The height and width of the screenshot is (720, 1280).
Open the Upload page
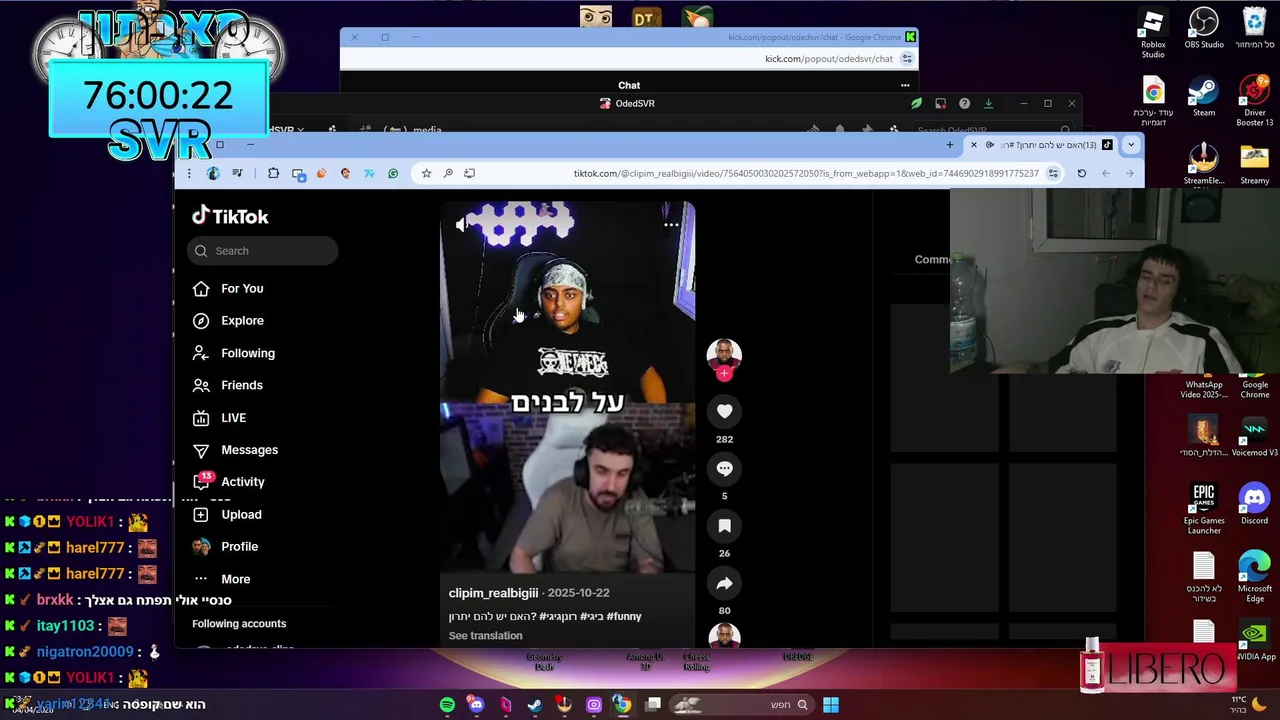pos(228,514)
